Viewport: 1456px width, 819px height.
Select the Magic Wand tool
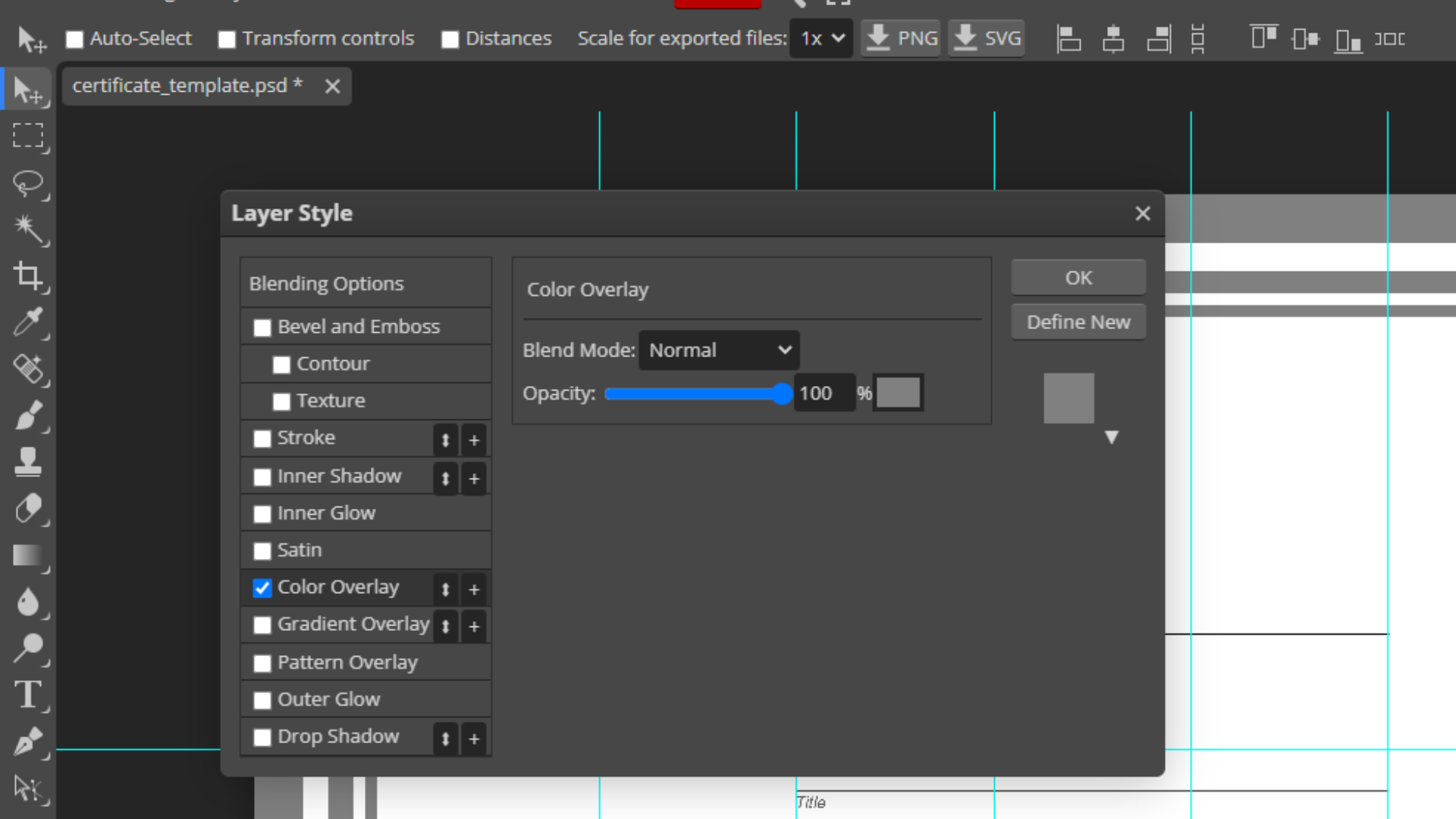point(28,229)
